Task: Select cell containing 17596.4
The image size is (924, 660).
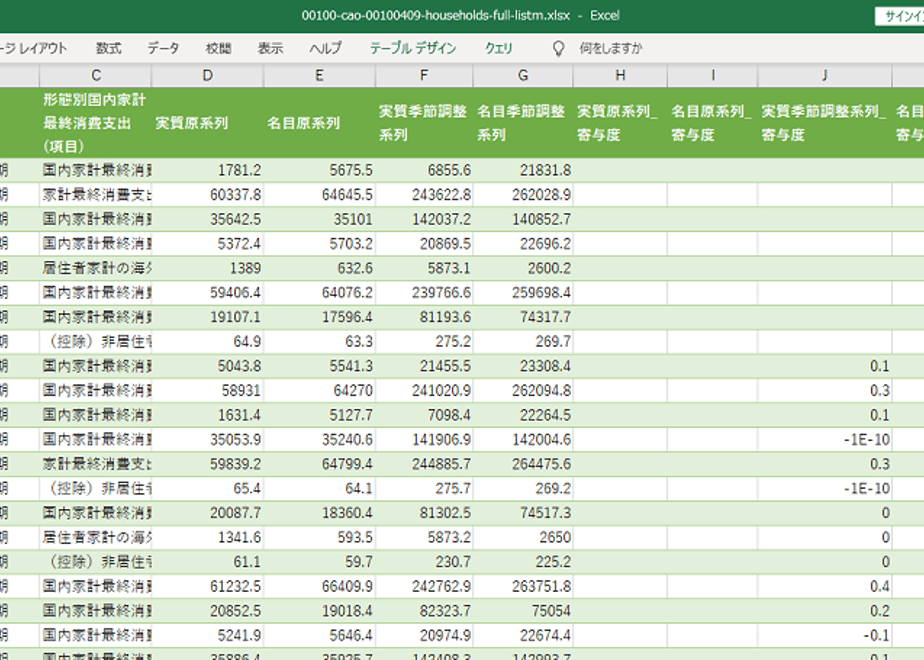Action: (319, 317)
